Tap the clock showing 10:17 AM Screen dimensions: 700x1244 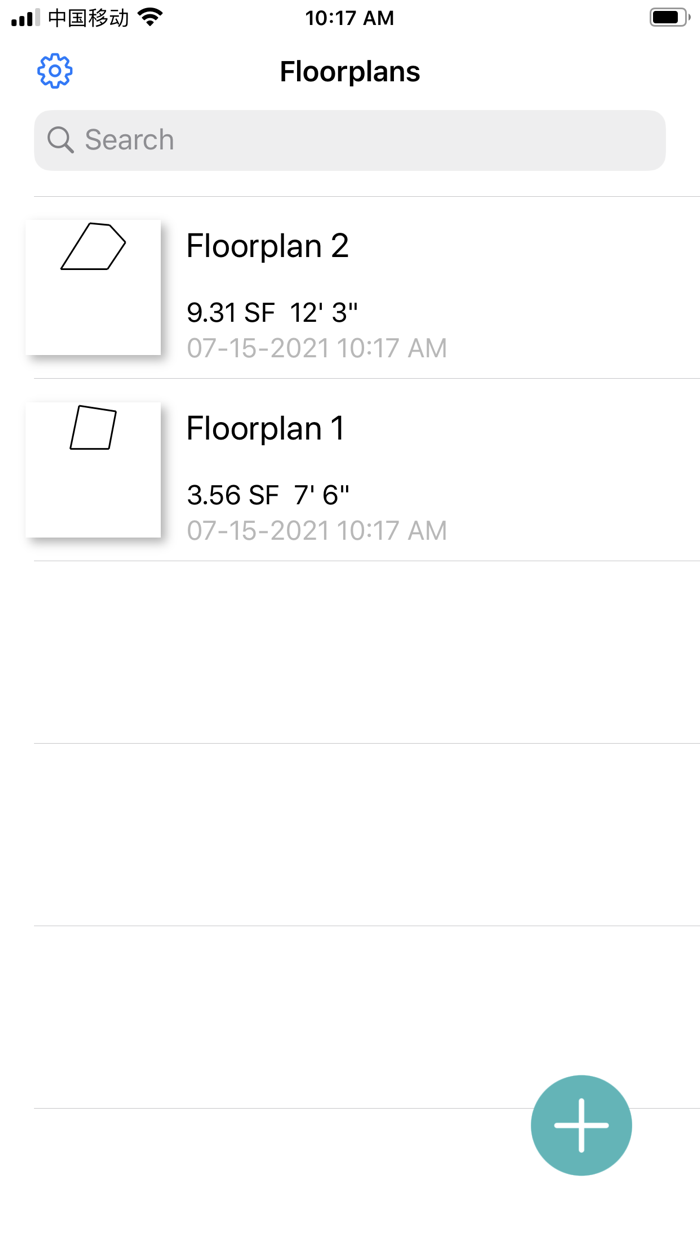click(x=350, y=17)
